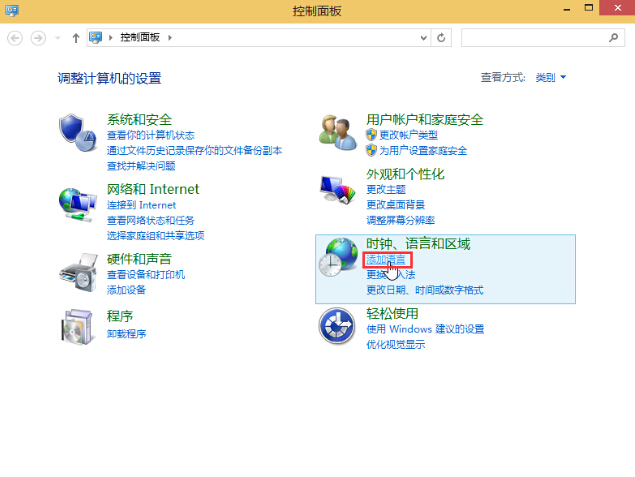Click the refresh button in address bar
The height and width of the screenshot is (477, 635).
coord(442,38)
